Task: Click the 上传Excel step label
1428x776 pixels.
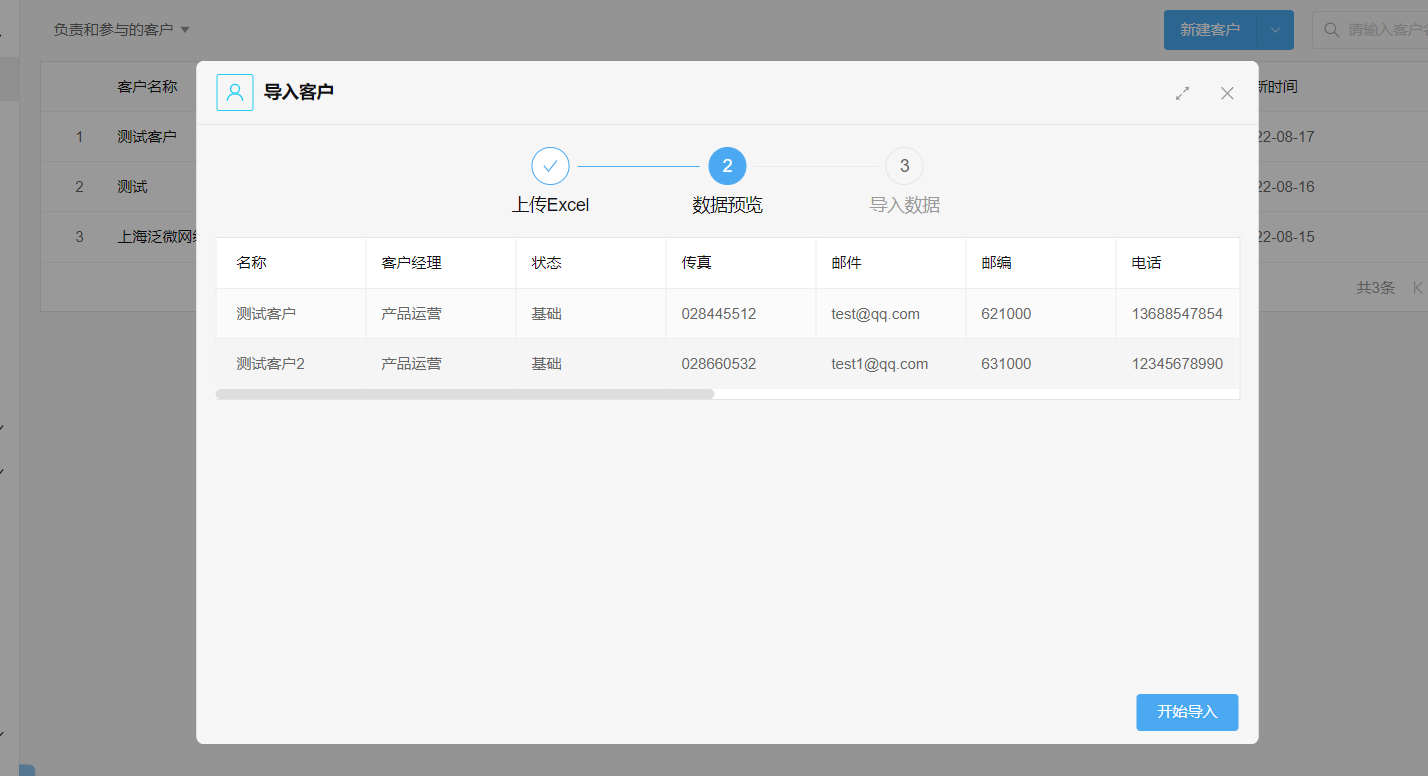Action: [551, 205]
